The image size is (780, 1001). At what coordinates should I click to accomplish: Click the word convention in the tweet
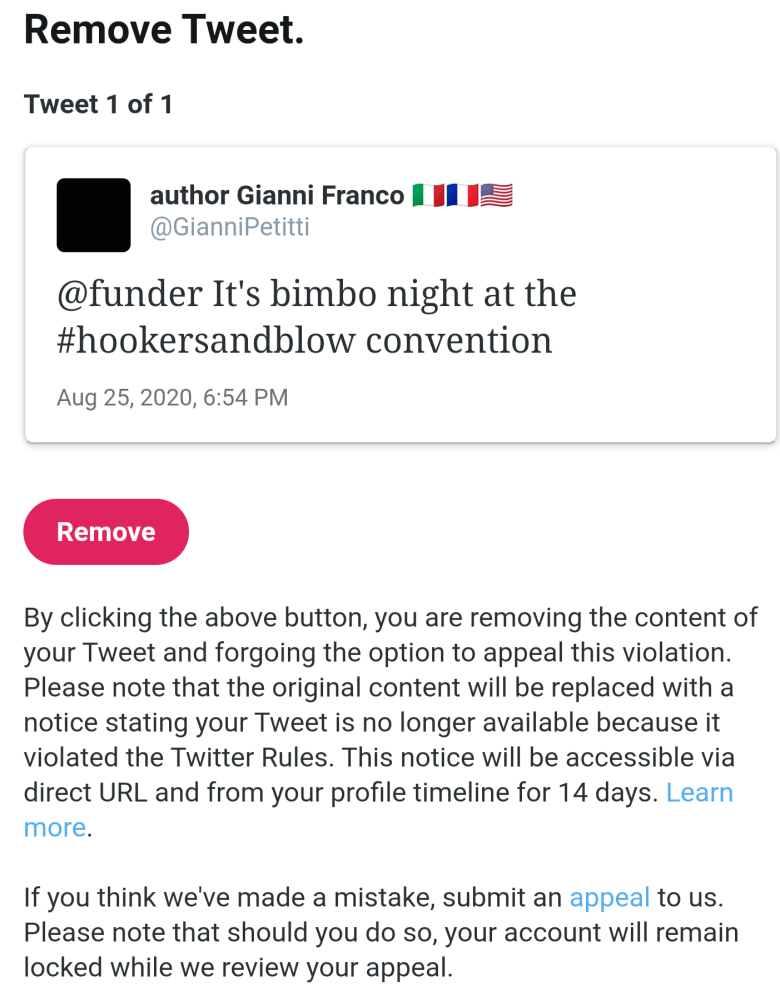pos(459,341)
